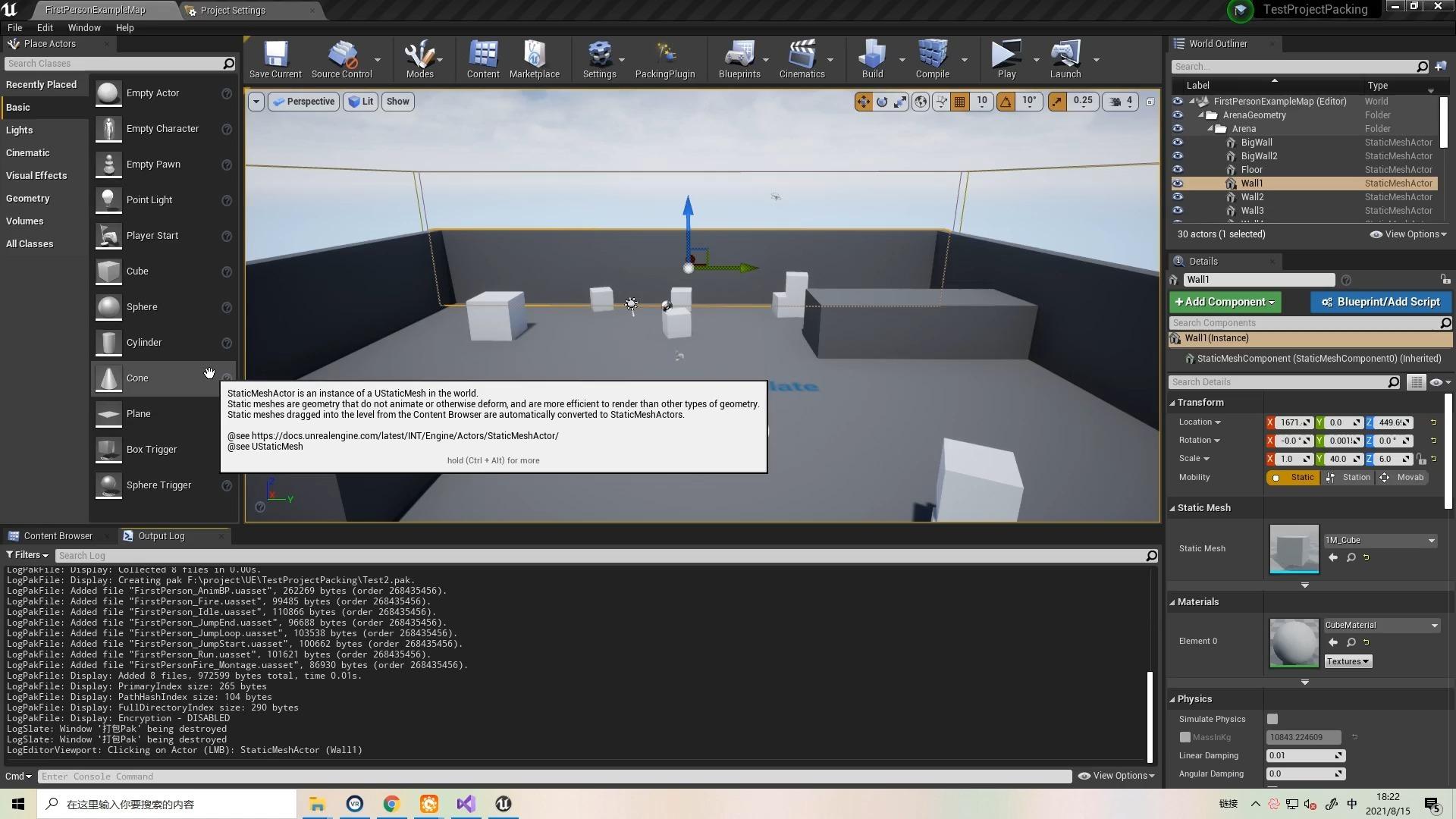Viewport: 1456px width, 819px height.
Task: Click the Add Component button
Action: 1224,302
